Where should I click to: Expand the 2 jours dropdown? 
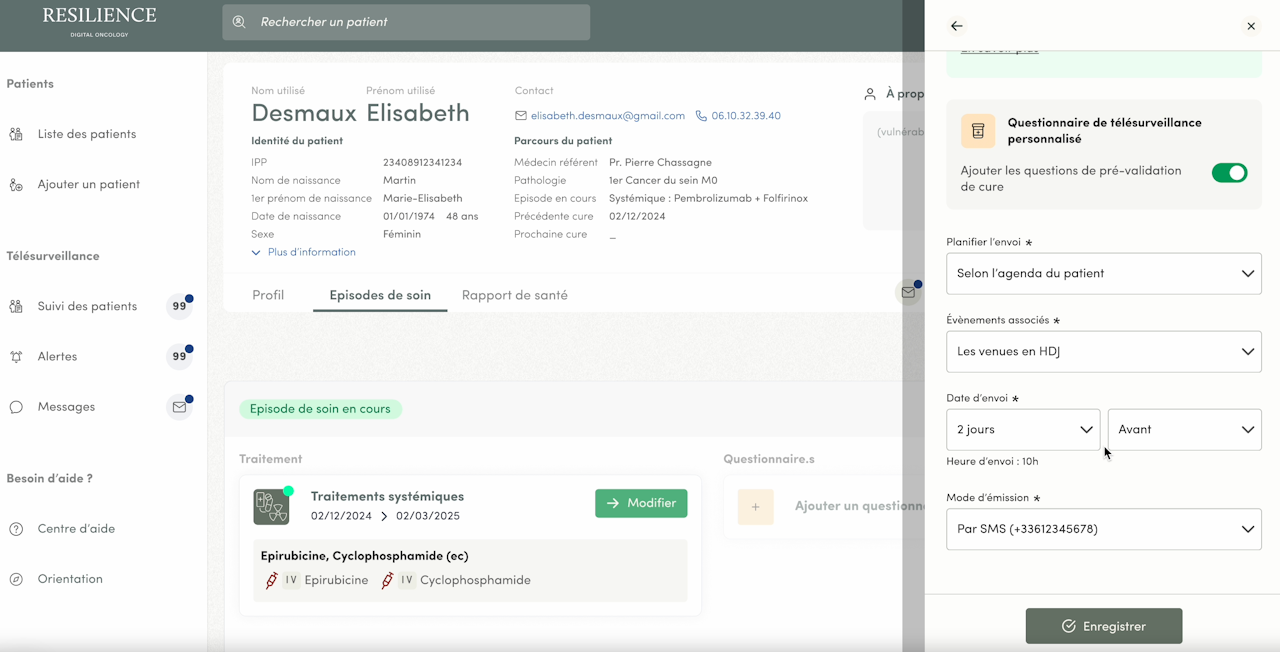[1023, 429]
